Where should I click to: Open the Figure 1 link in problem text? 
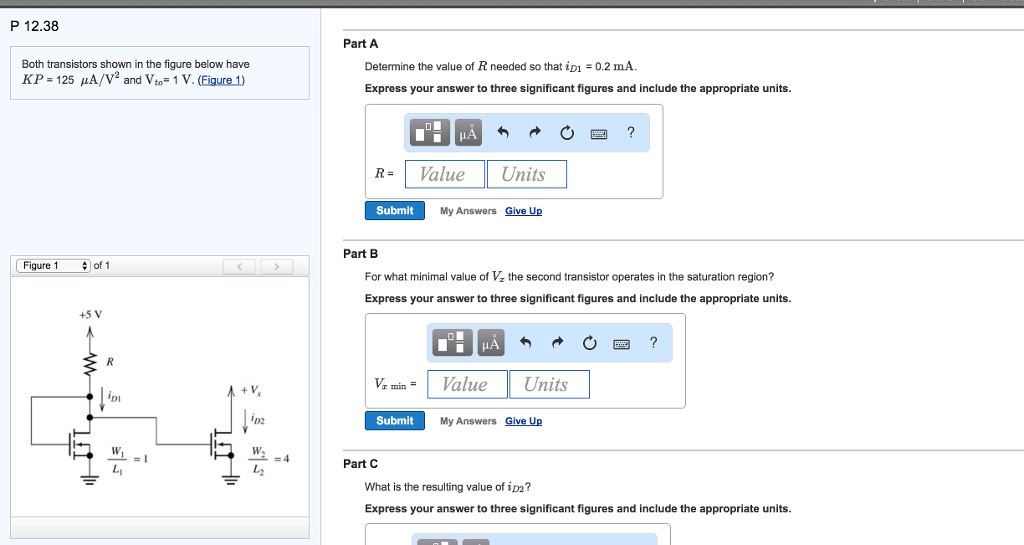tap(221, 80)
